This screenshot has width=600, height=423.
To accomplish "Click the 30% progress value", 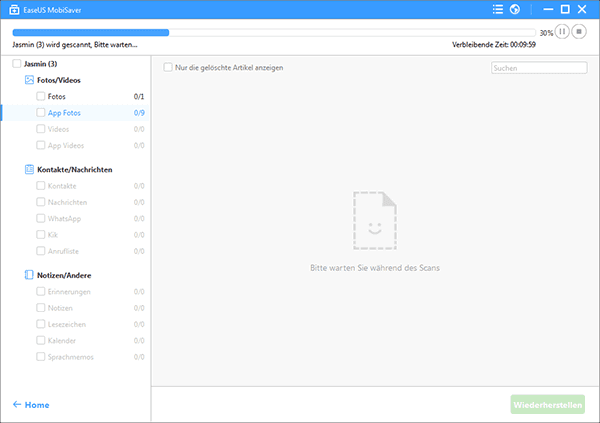I will 546,33.
